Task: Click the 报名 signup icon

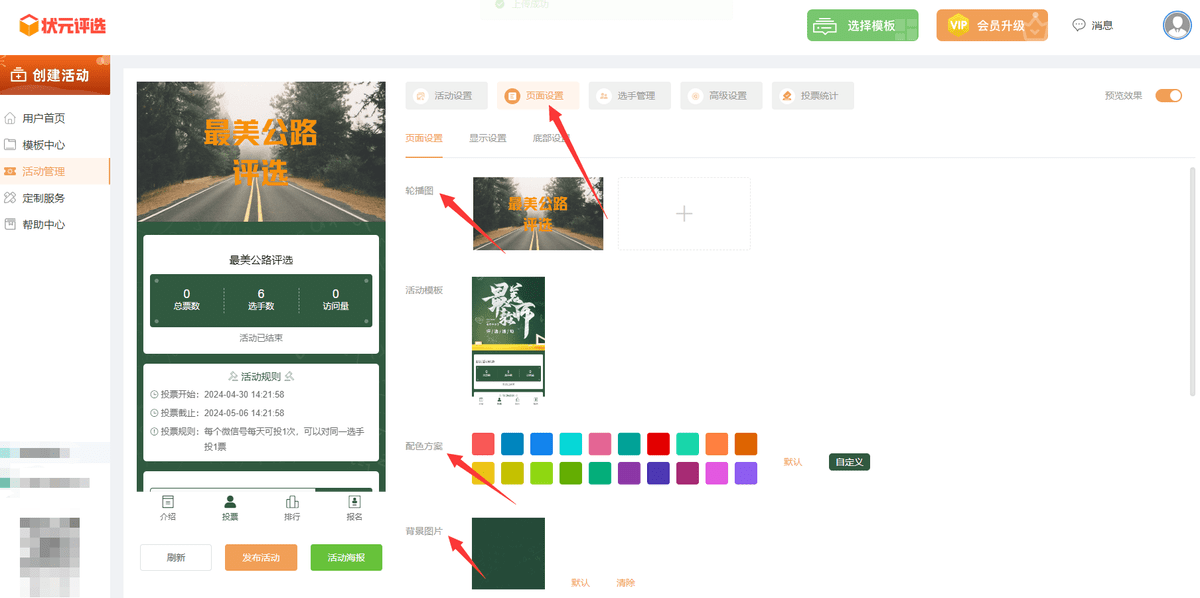Action: pyautogui.click(x=352, y=510)
